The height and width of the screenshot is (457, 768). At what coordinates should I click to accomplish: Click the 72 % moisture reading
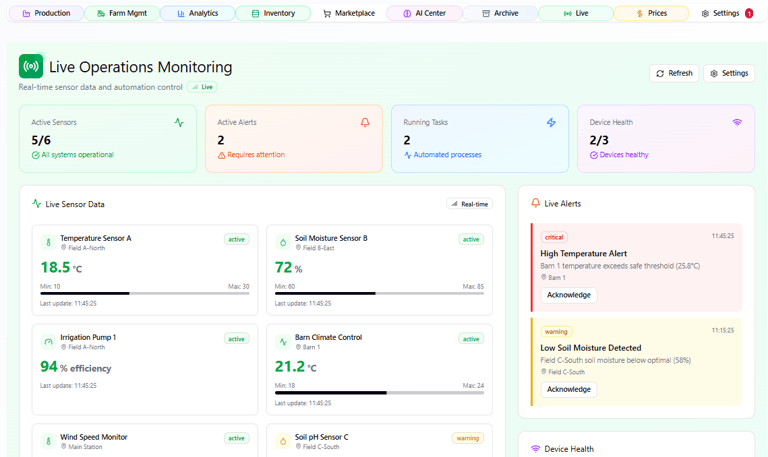[288, 267]
